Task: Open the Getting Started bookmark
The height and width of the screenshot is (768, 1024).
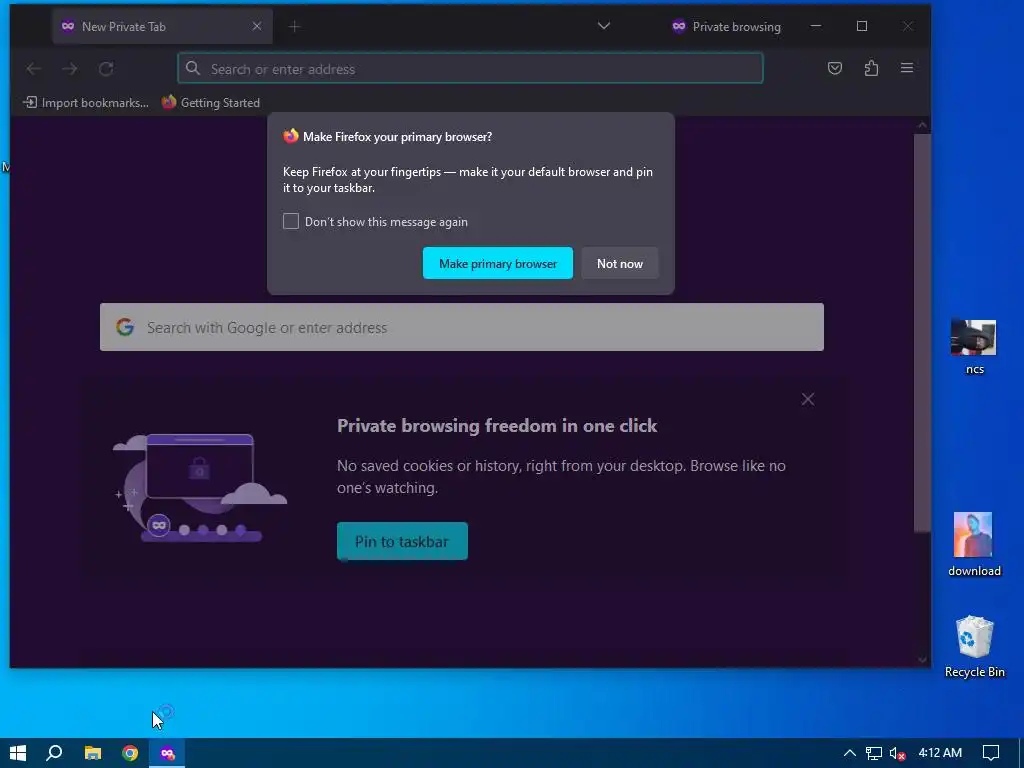Action: tap(210, 103)
